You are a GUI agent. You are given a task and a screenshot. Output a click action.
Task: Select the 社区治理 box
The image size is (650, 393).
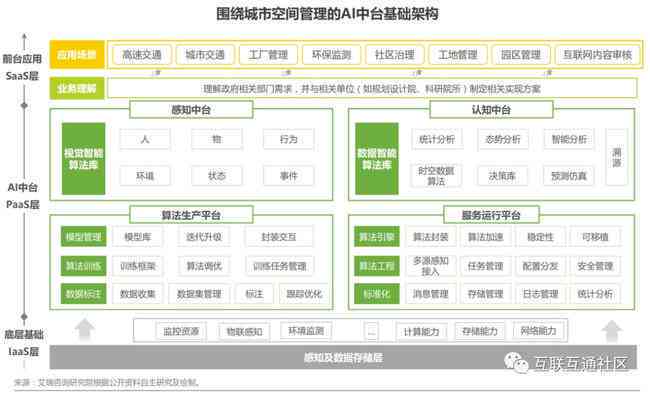click(394, 55)
